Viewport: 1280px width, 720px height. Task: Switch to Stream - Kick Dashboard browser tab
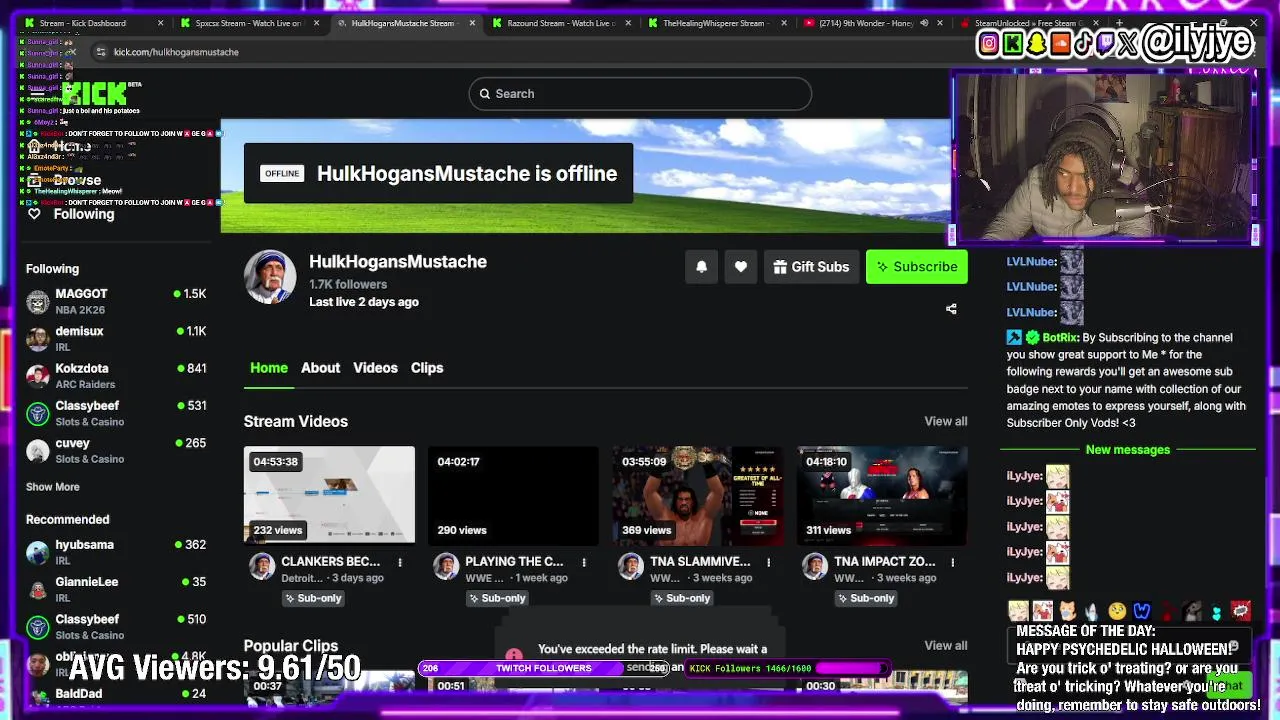pos(92,23)
